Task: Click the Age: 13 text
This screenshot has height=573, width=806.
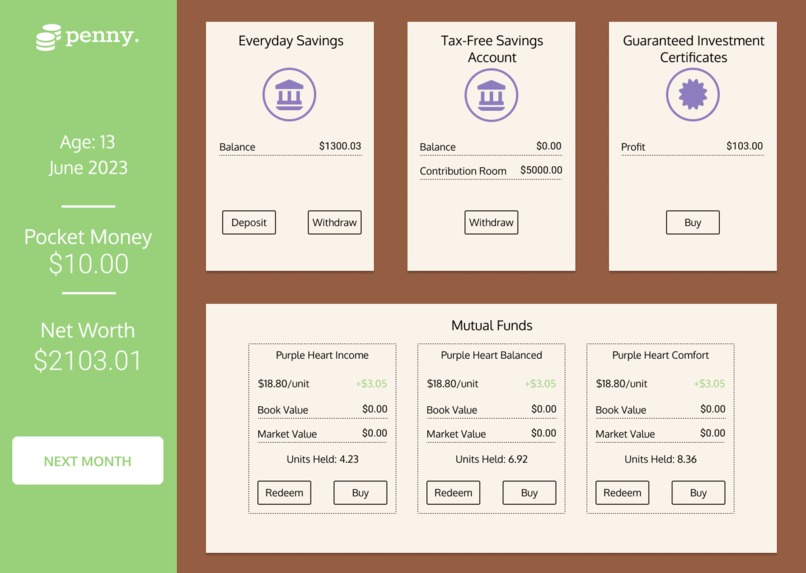Action: [x=87, y=142]
